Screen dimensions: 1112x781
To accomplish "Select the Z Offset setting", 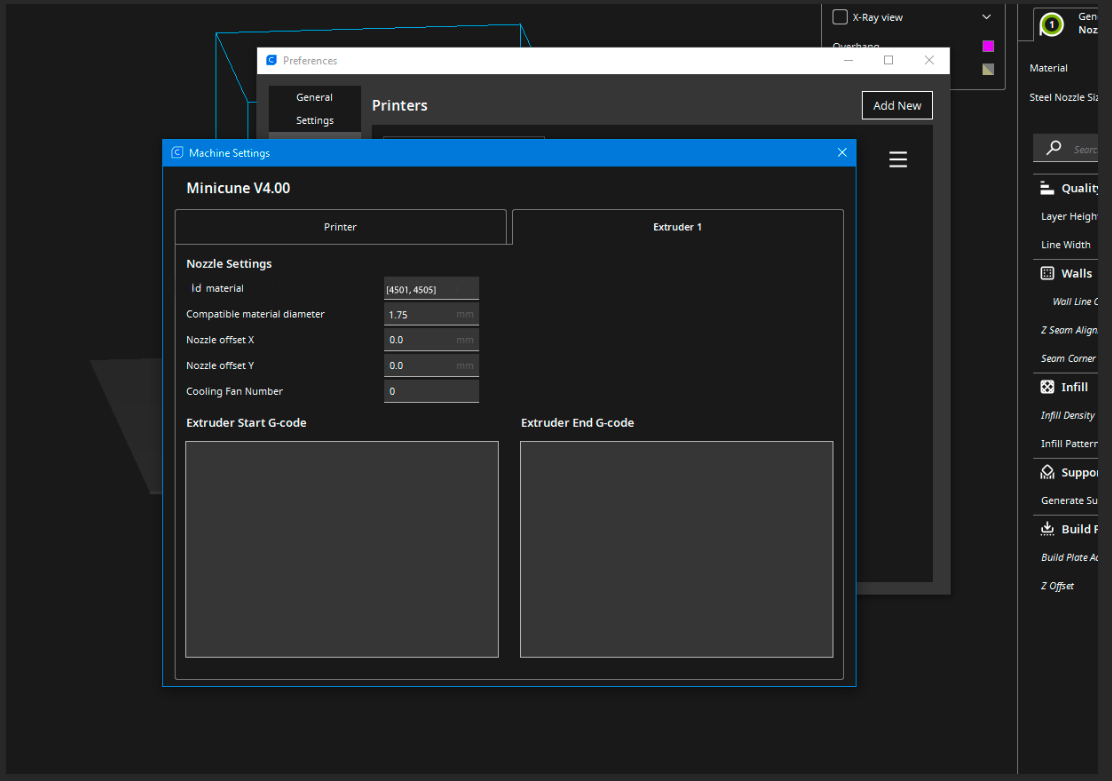I will (x=1057, y=586).
